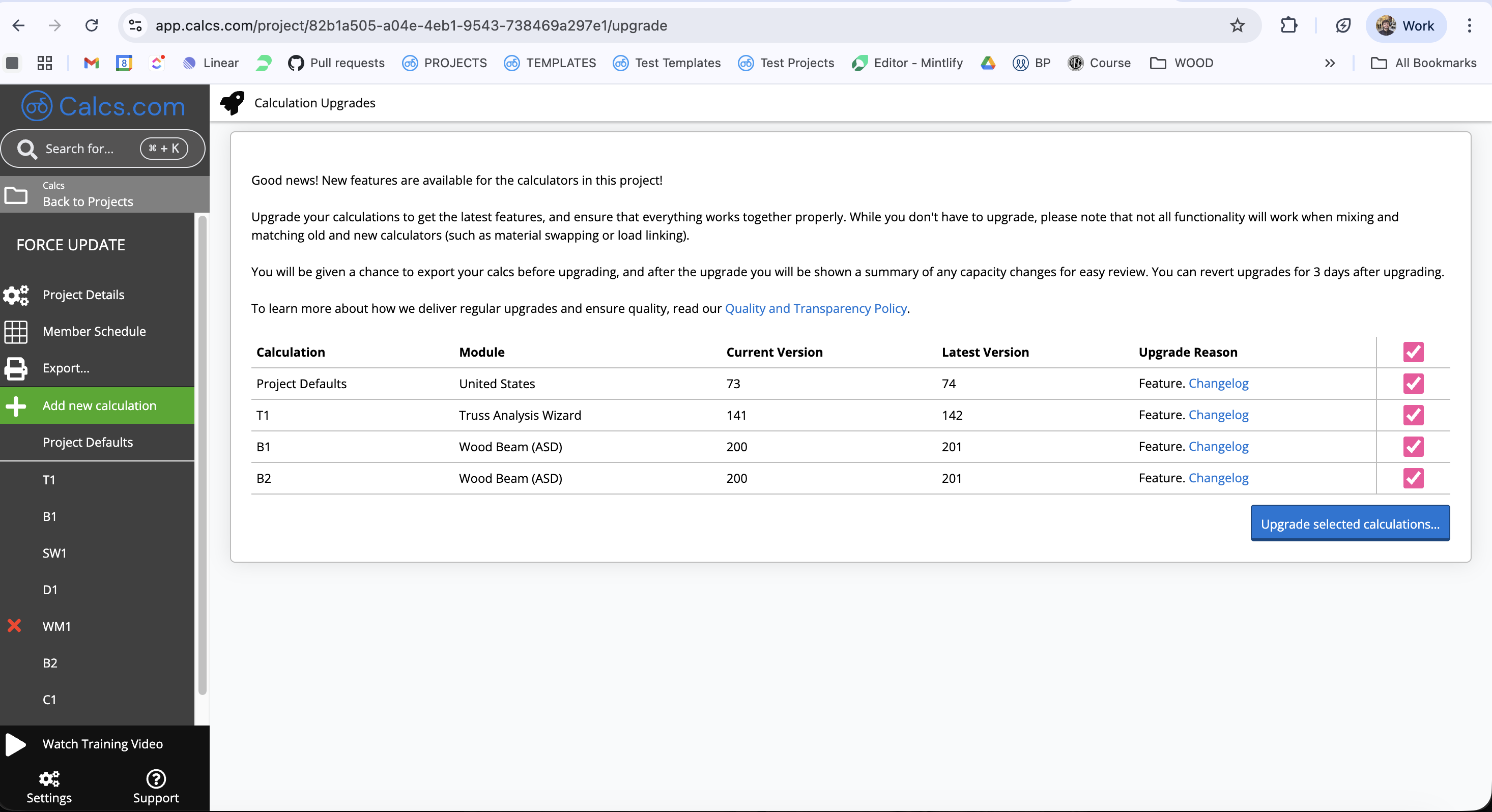Open Quality and Transparency Policy link

click(816, 308)
